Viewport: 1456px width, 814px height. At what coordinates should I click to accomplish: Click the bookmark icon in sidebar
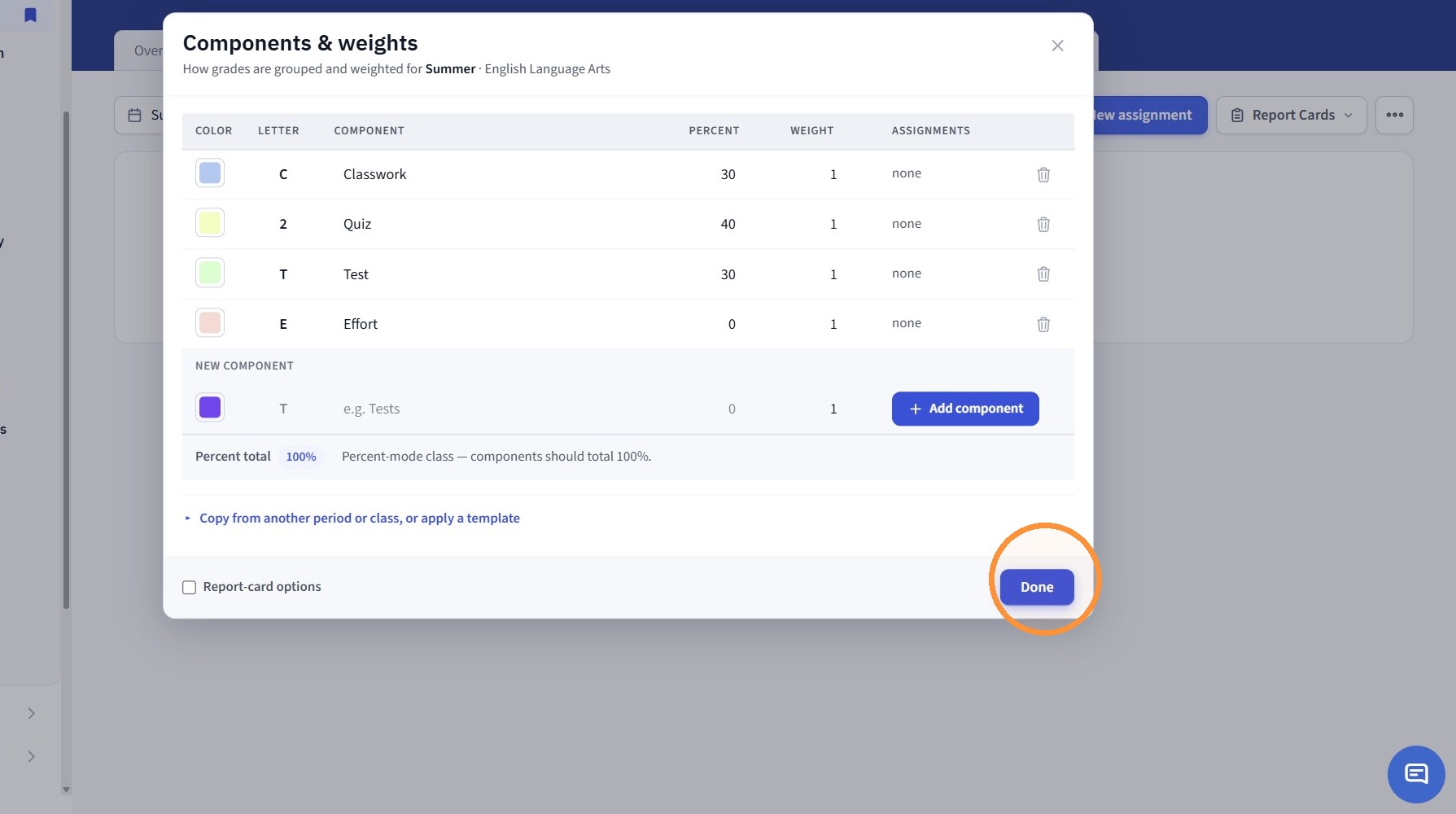tap(30, 15)
